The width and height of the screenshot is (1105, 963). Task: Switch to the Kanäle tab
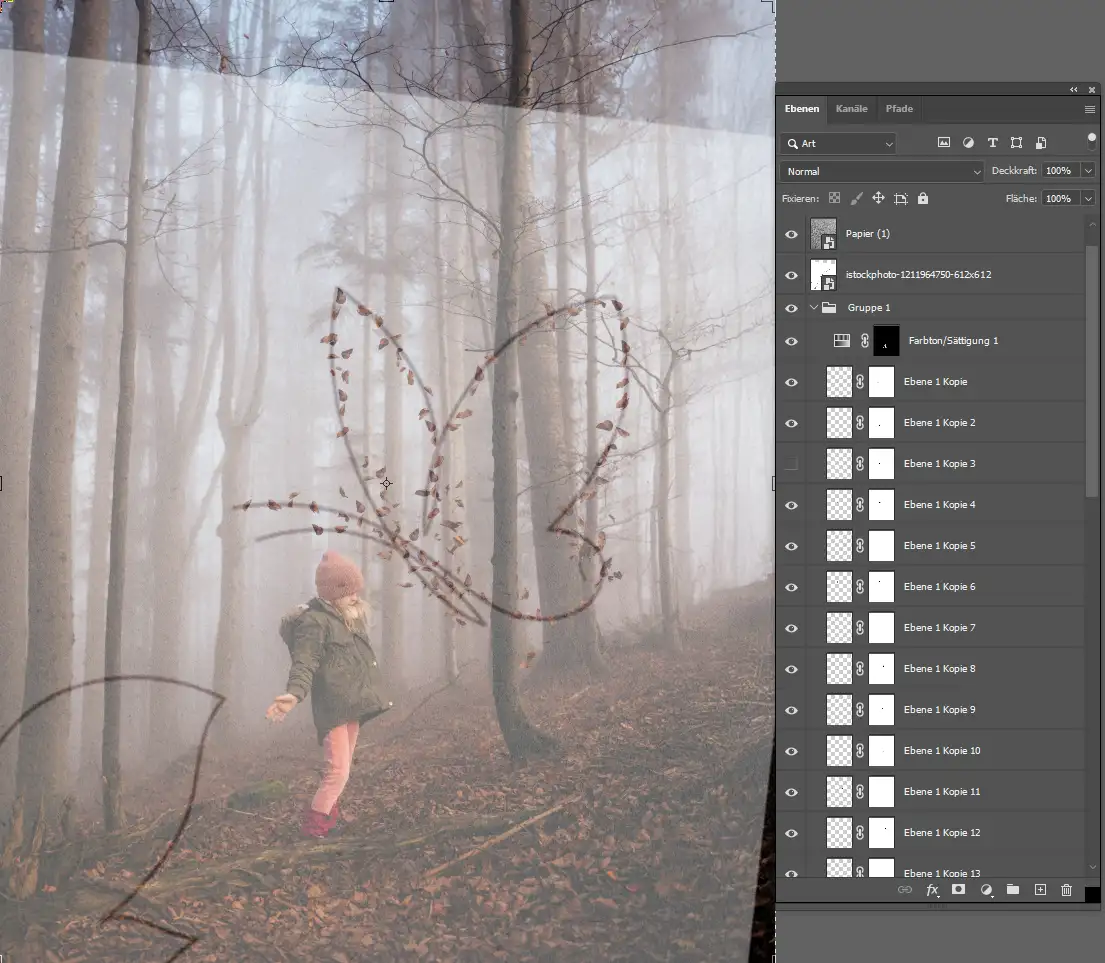[851, 108]
